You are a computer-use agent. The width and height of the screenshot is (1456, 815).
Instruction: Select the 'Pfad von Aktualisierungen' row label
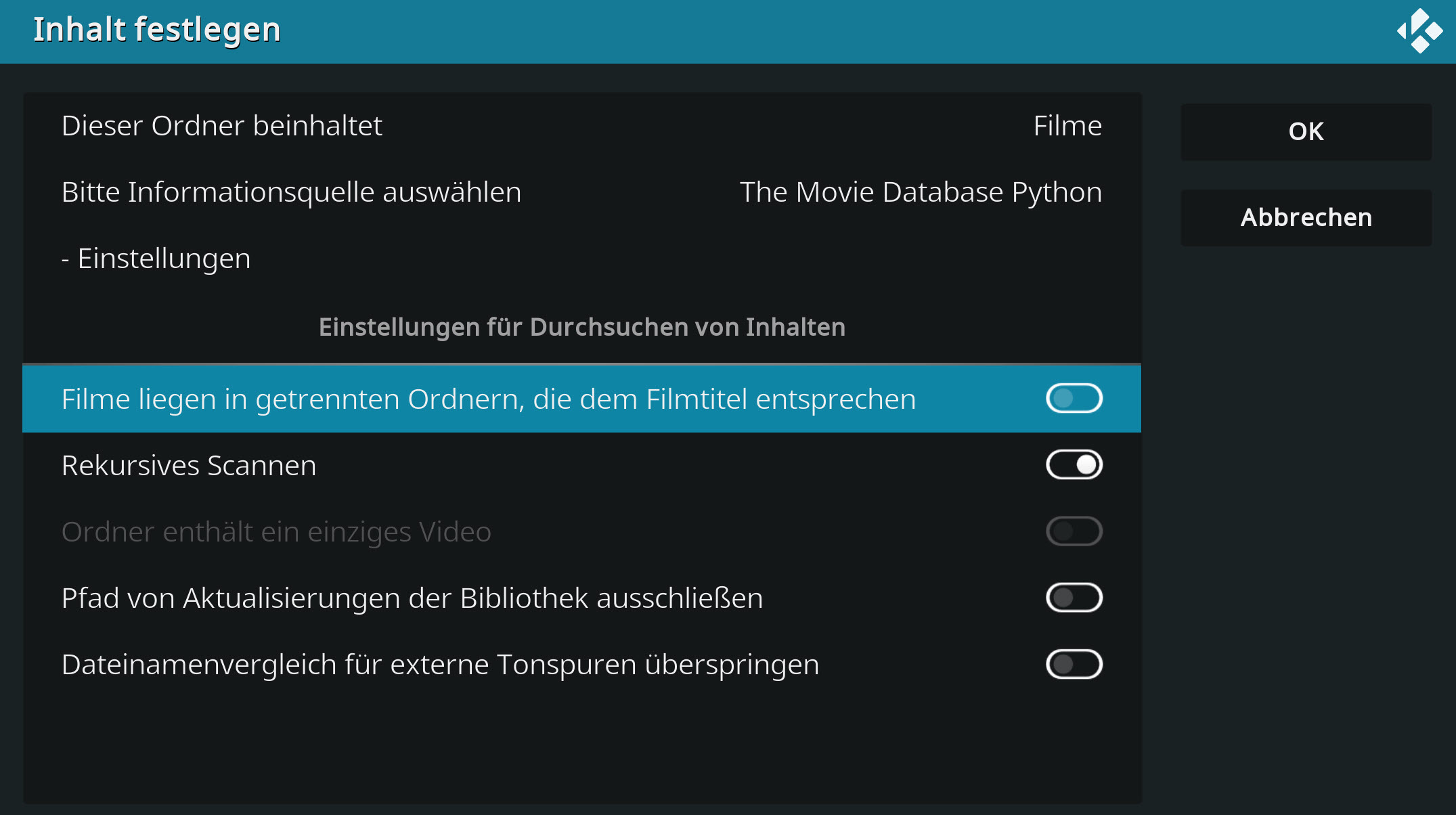pos(412,598)
